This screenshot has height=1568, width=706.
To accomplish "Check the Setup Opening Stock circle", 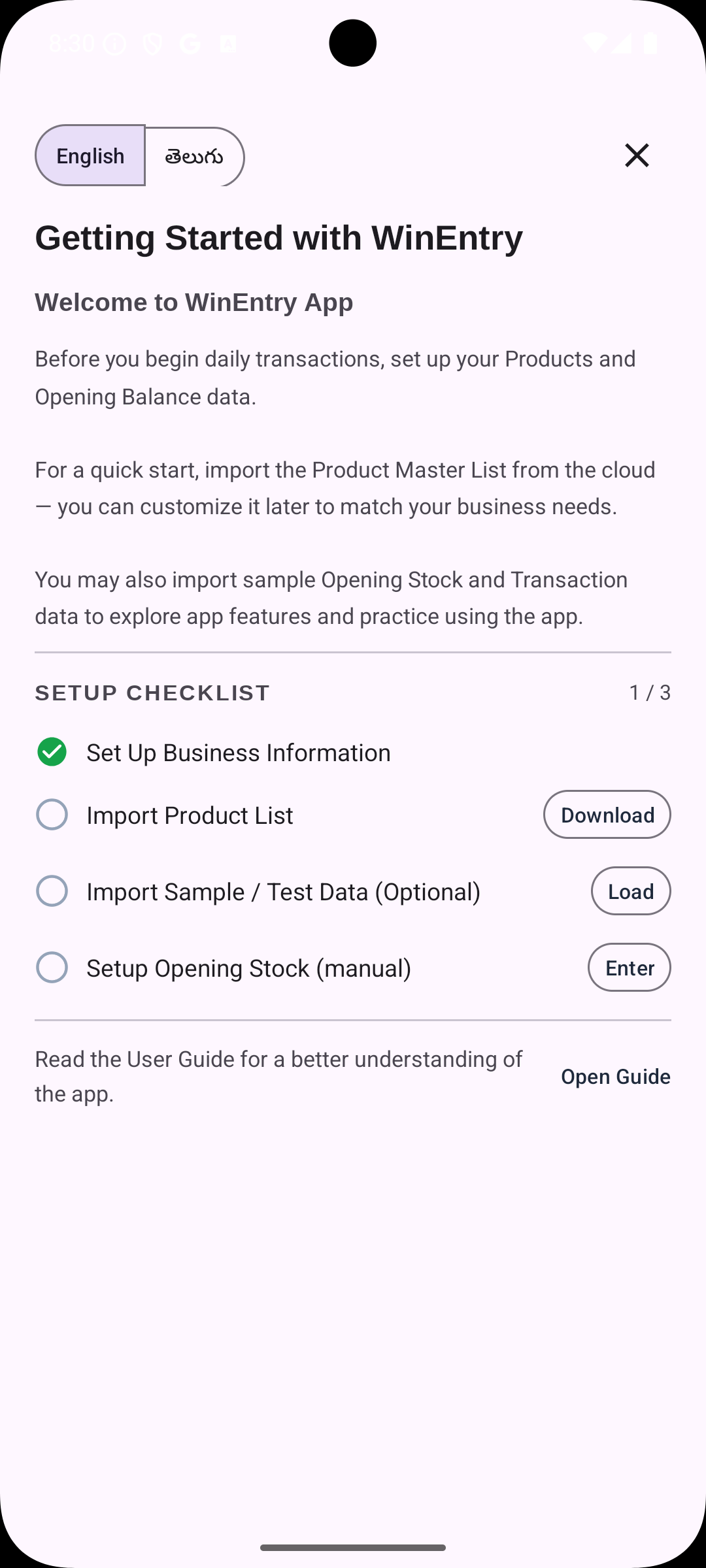I will click(52, 968).
